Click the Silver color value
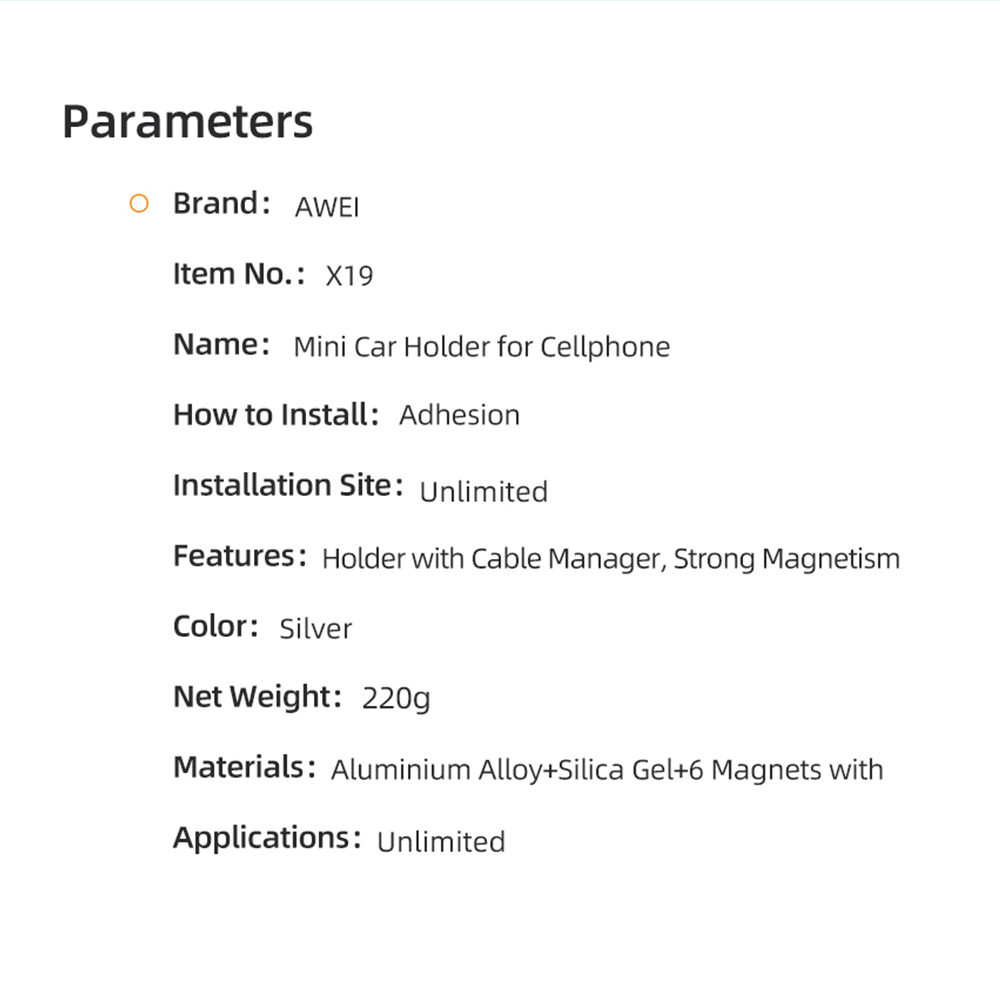Viewport: 1000px width, 1000px height. tap(316, 629)
